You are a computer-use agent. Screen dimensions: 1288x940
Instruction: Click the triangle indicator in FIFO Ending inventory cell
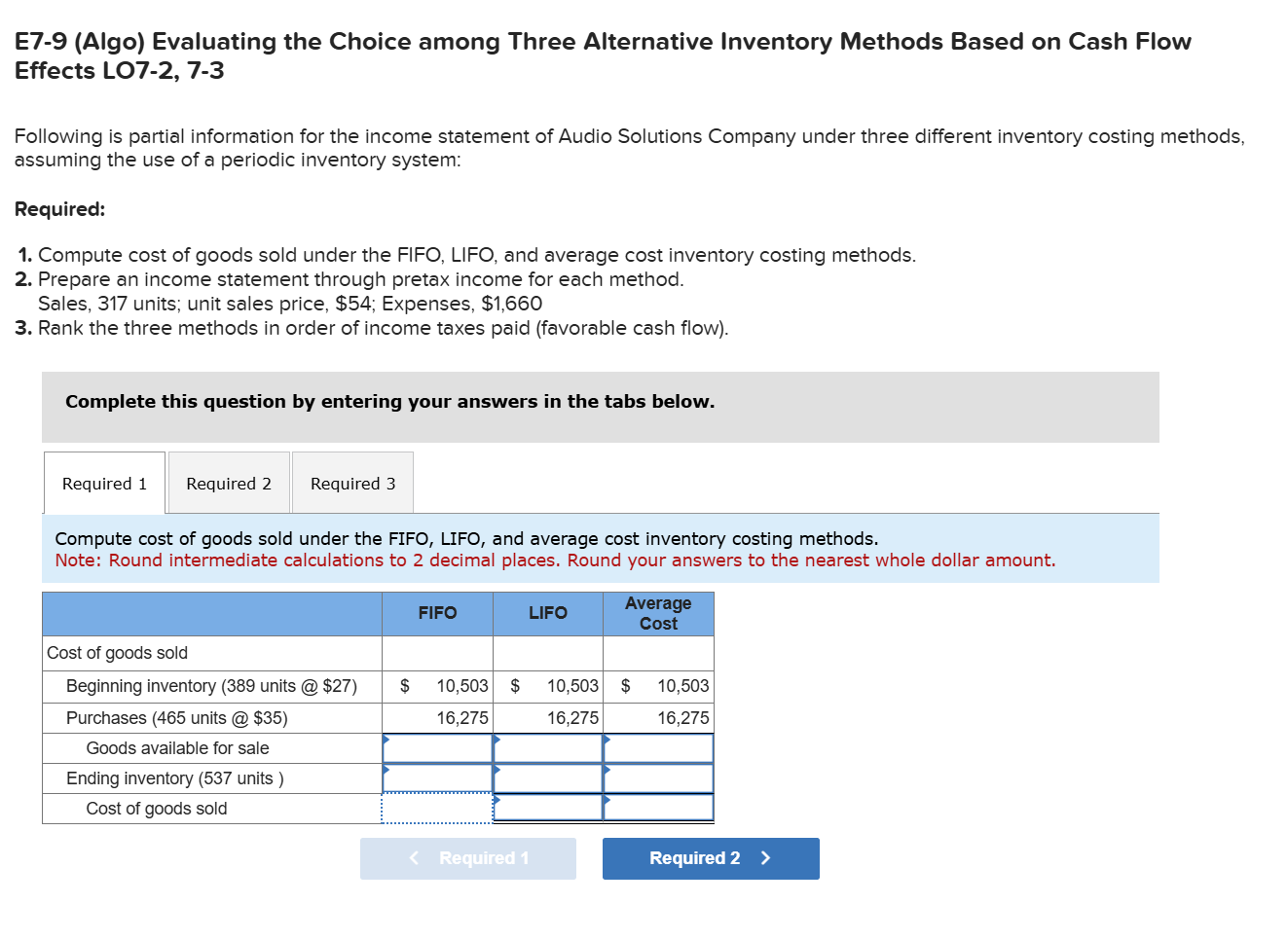click(x=386, y=772)
